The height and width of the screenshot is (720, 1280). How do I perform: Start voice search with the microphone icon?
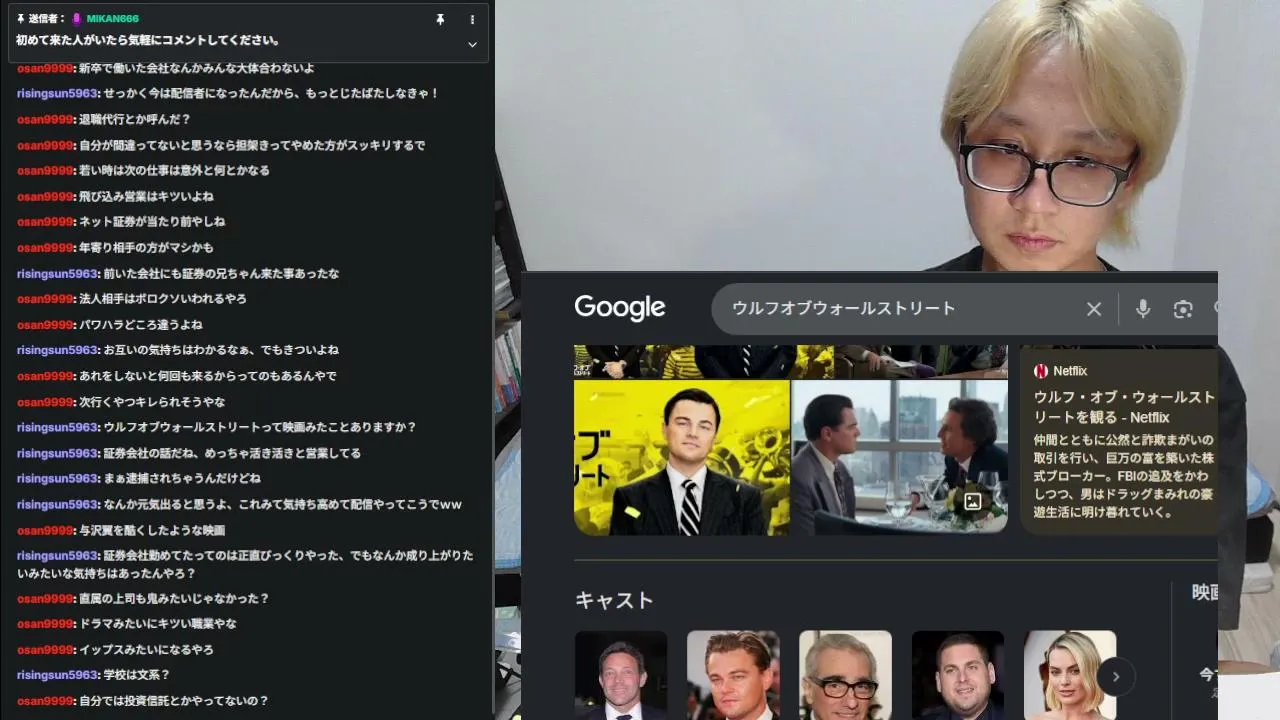tap(1143, 309)
